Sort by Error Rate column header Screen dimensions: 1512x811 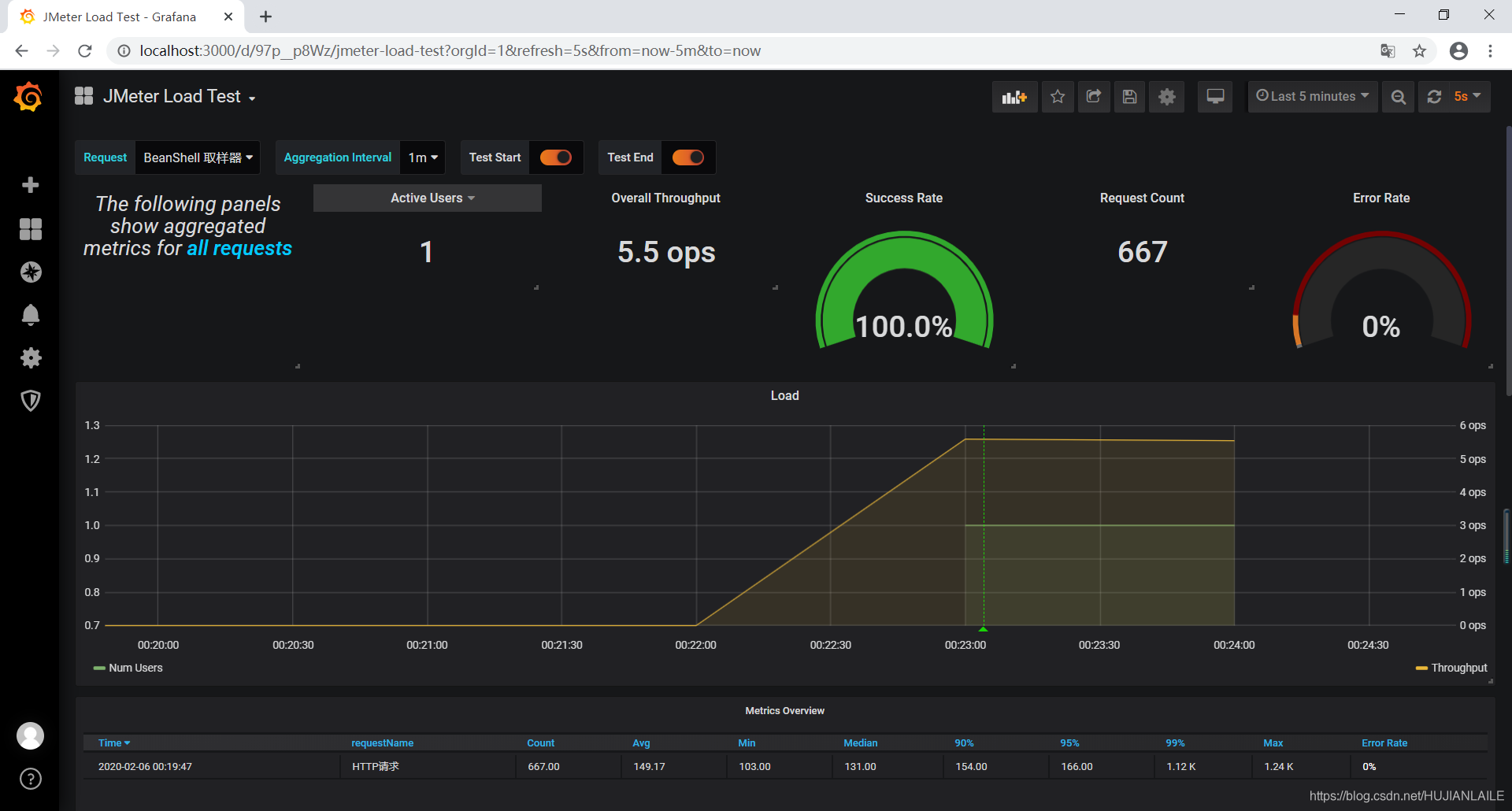1384,743
